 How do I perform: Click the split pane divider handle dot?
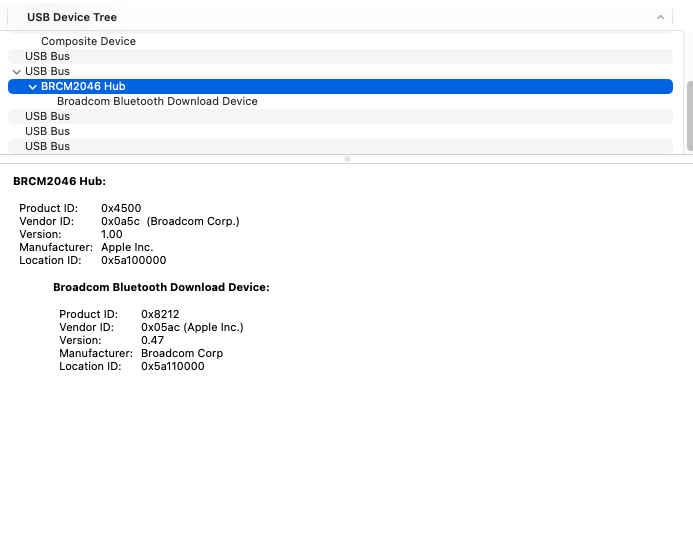tap(347, 159)
